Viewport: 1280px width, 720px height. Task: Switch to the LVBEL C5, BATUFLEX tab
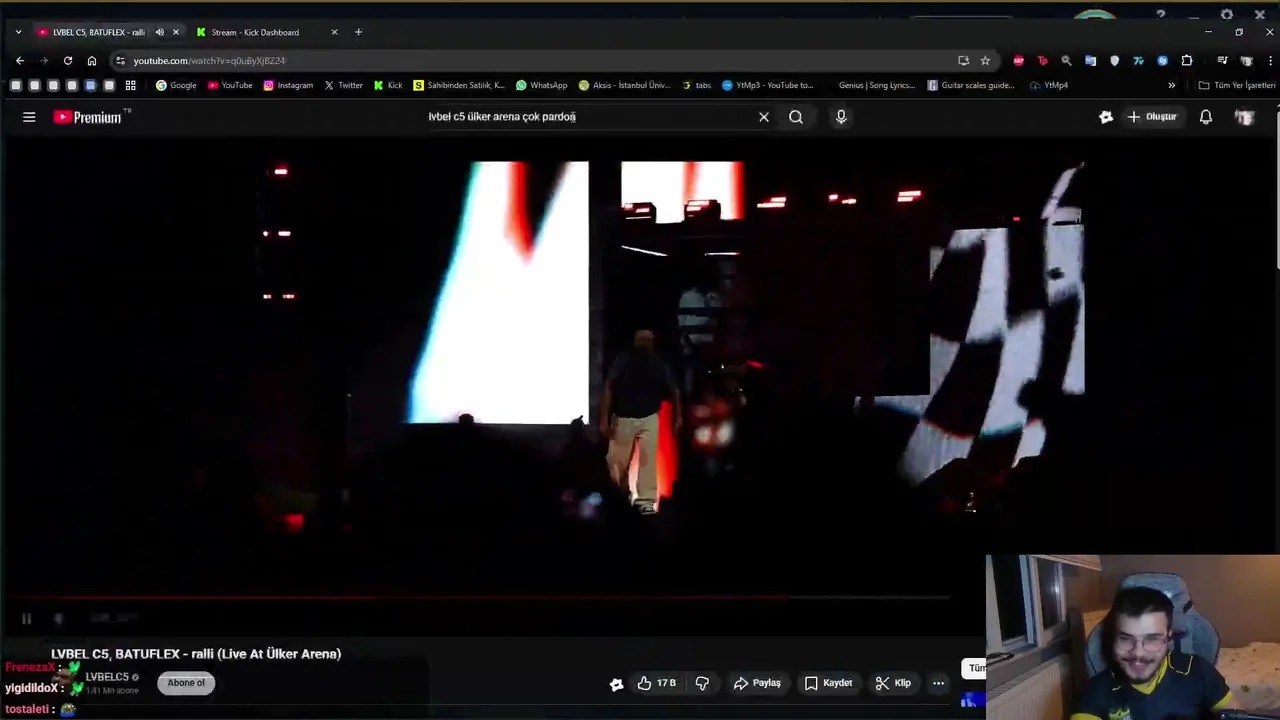coord(98,32)
